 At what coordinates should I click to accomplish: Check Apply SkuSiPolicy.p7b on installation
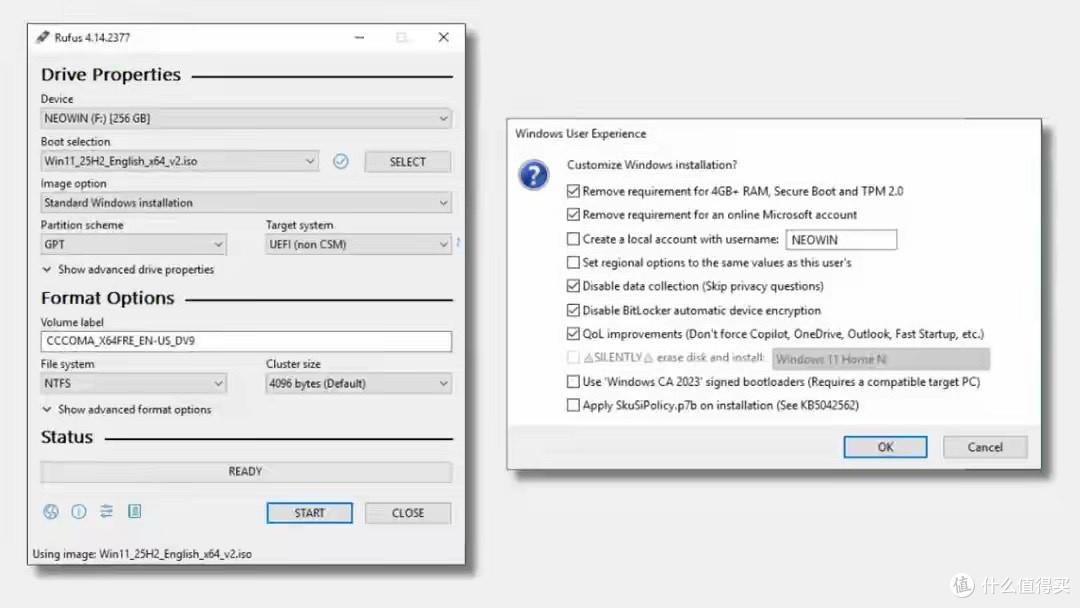(573, 405)
